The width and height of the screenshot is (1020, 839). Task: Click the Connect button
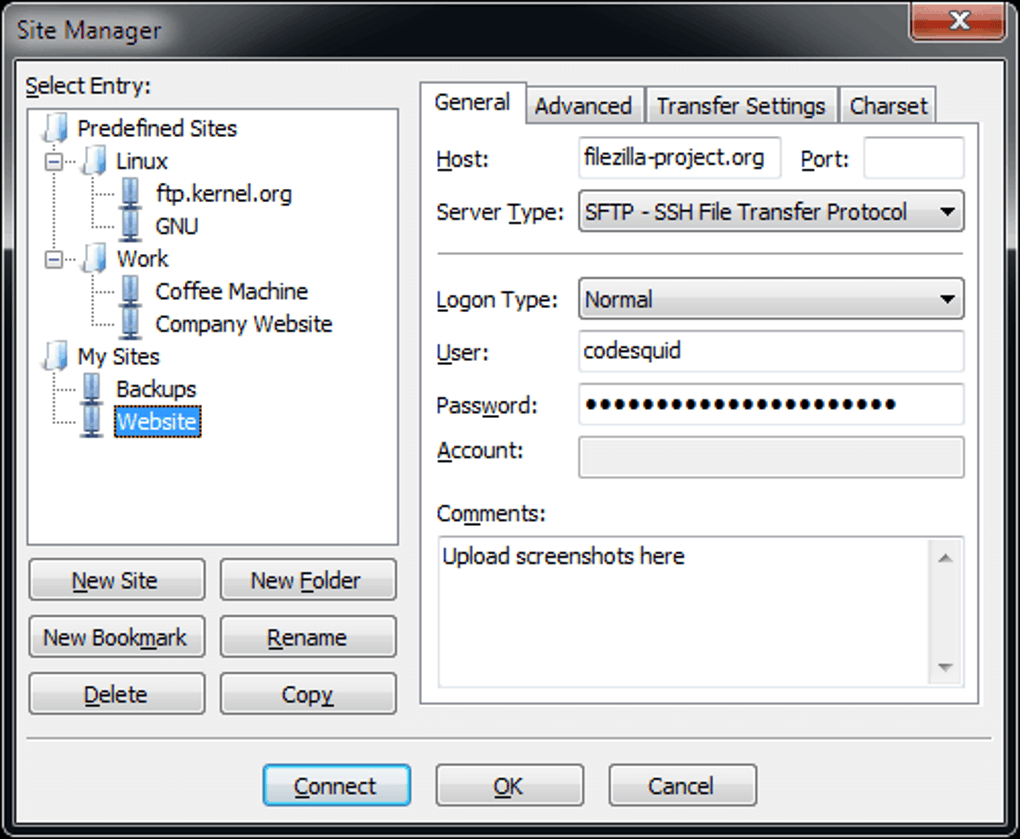[336, 785]
